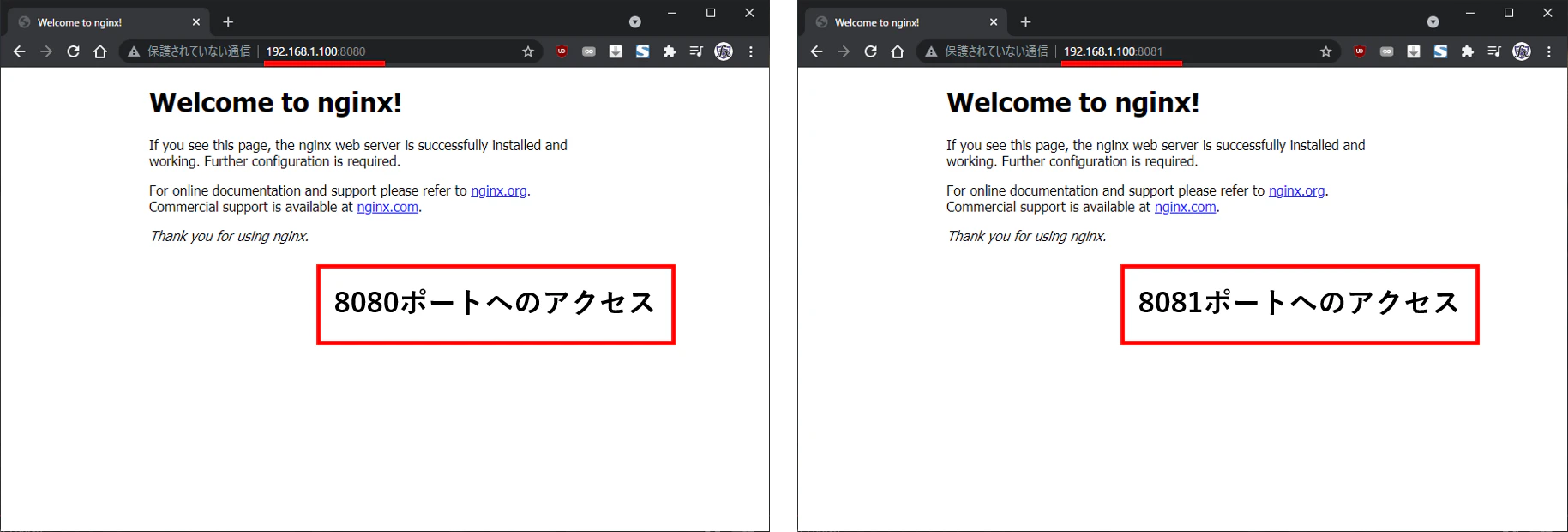The height and width of the screenshot is (532, 1568).
Task: Close the Welcome to nginx! tab in 8080 window
Action: pyautogui.click(x=196, y=22)
